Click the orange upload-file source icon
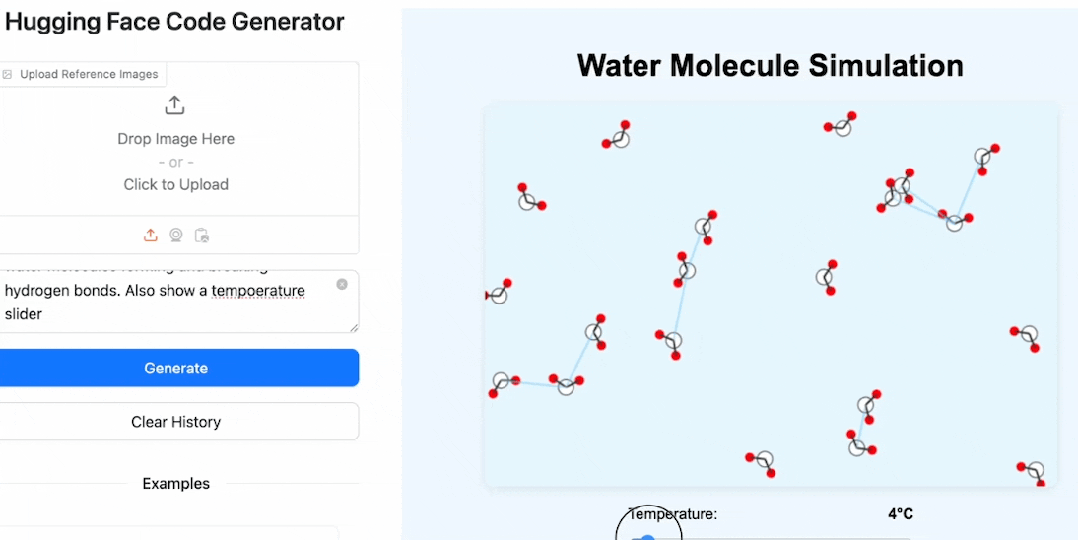 tap(150, 235)
